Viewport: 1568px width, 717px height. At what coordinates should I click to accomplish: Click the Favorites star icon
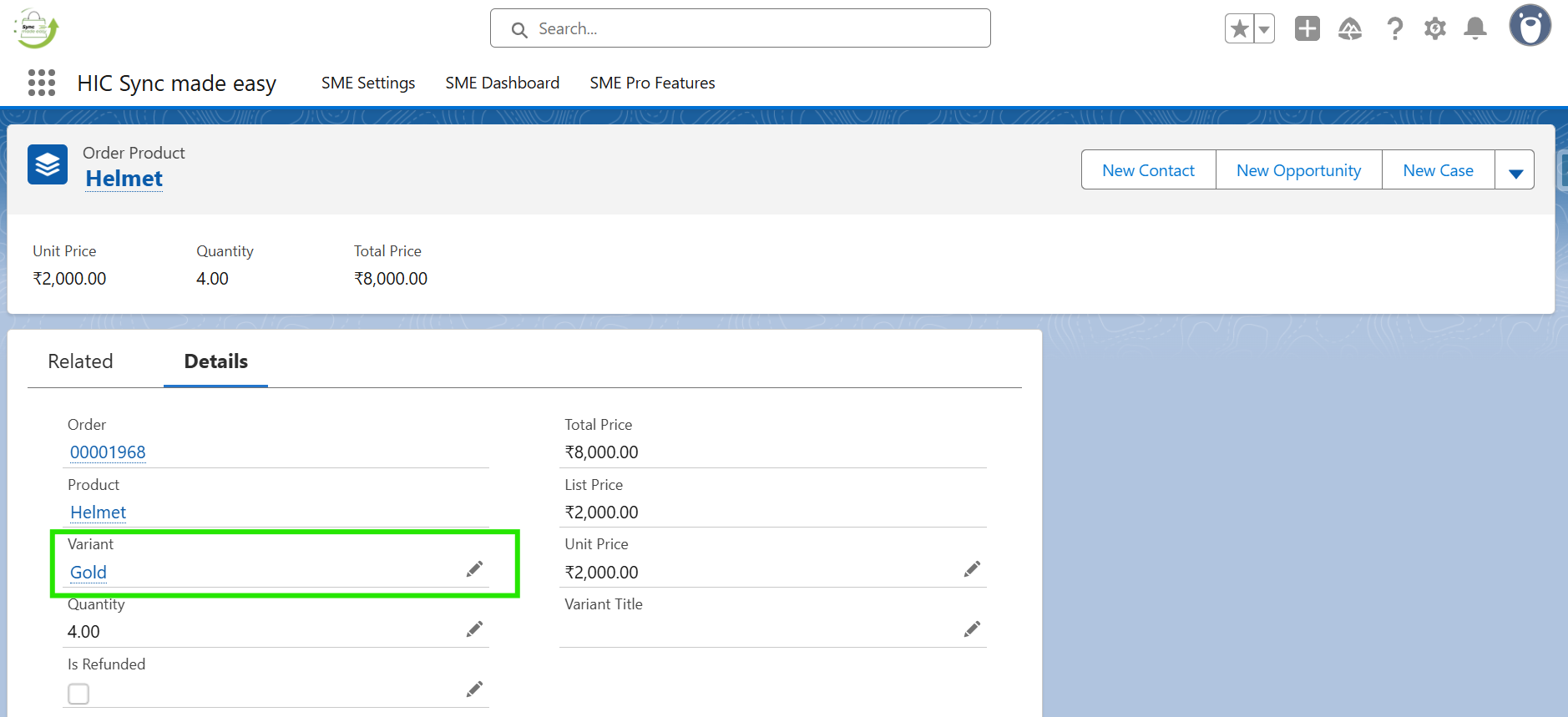[1240, 28]
